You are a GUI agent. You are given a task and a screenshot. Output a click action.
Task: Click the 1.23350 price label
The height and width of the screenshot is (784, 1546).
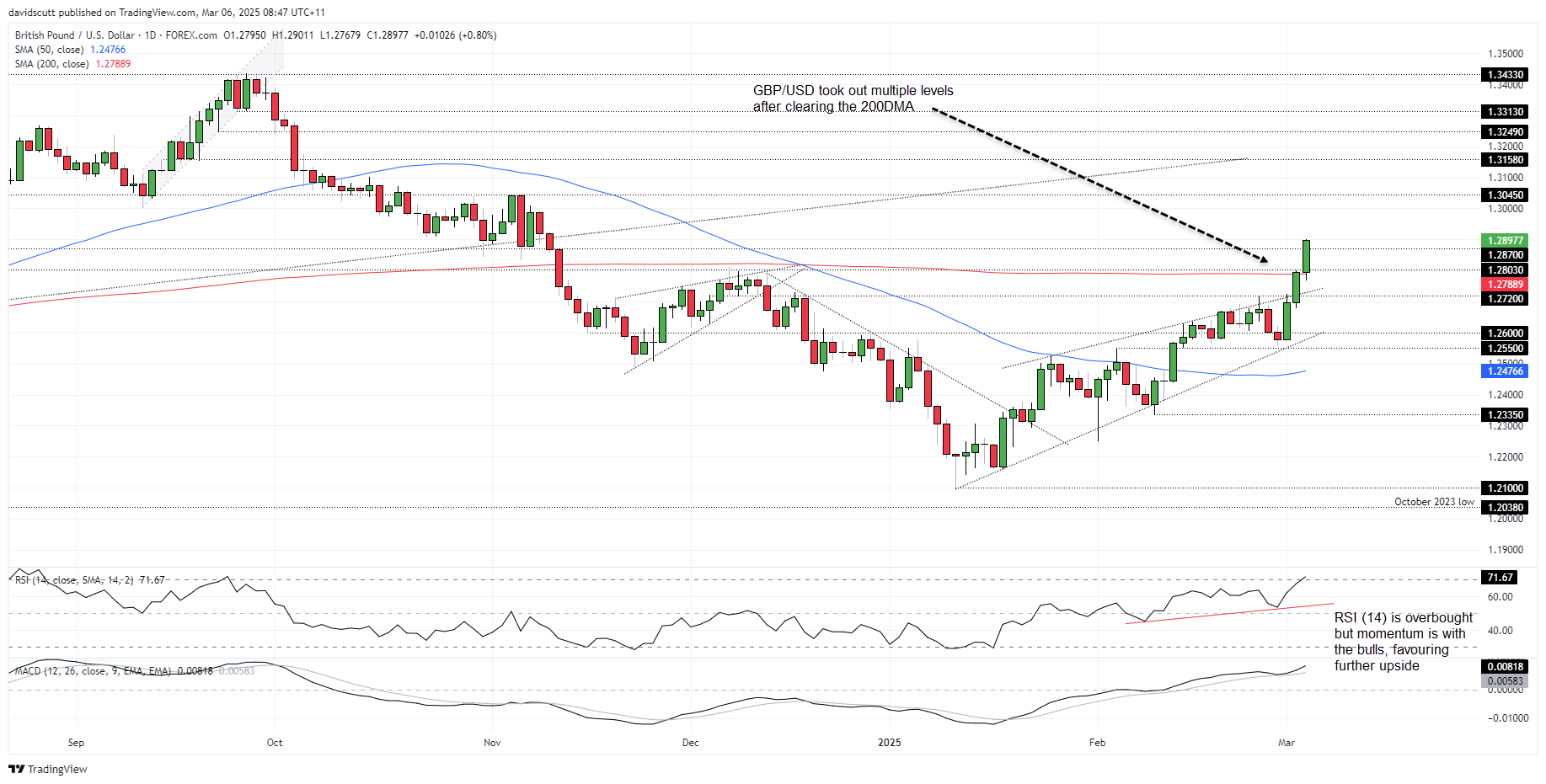pos(1506,415)
